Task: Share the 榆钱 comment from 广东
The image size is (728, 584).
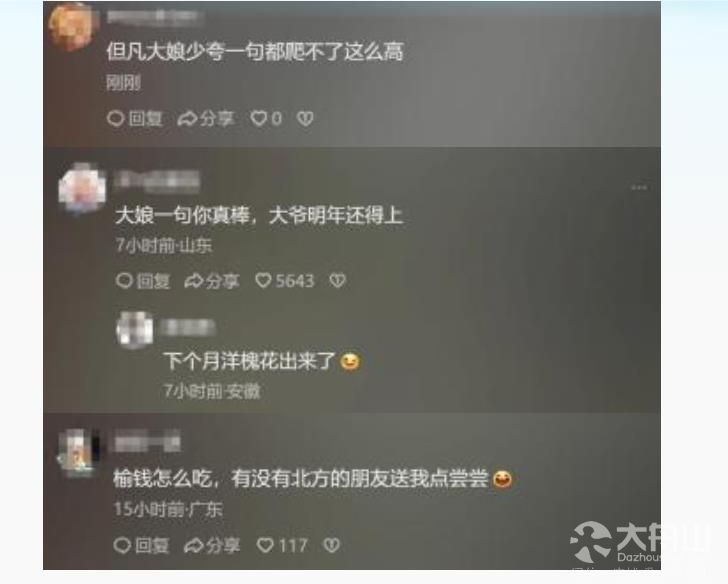Action: coord(212,545)
